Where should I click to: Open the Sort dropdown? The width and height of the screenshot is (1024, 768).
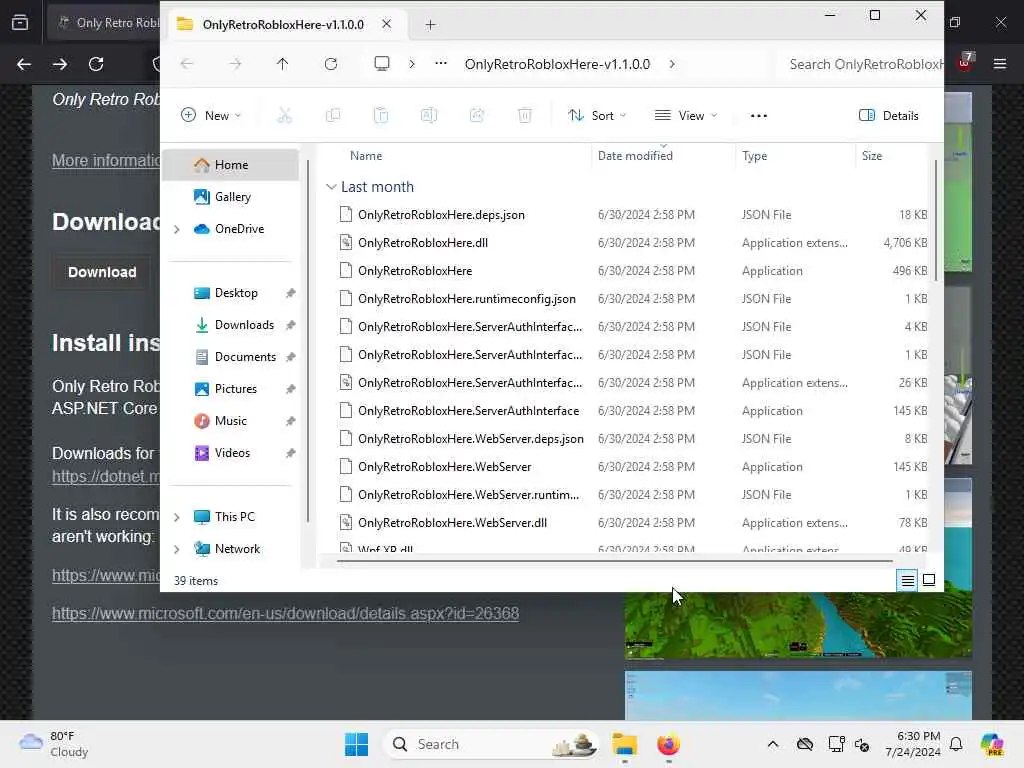597,116
